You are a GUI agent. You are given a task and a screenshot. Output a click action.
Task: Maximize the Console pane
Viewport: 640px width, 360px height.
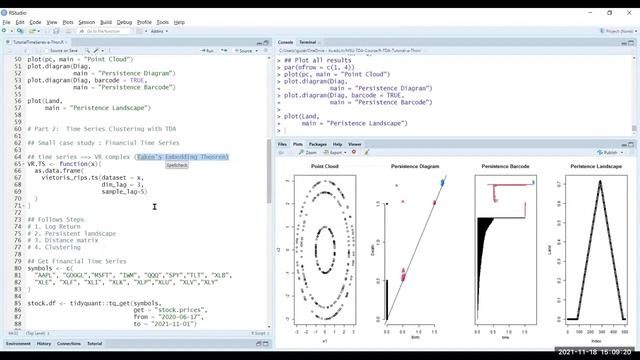[x=631, y=42]
